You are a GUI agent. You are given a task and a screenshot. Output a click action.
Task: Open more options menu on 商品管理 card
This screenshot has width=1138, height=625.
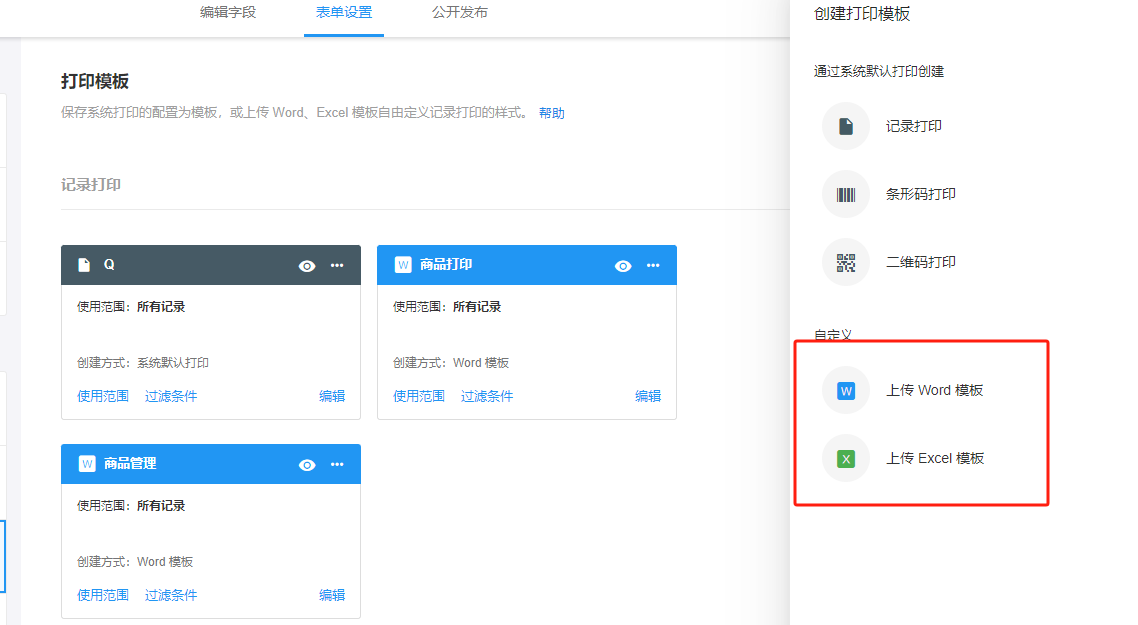click(337, 465)
